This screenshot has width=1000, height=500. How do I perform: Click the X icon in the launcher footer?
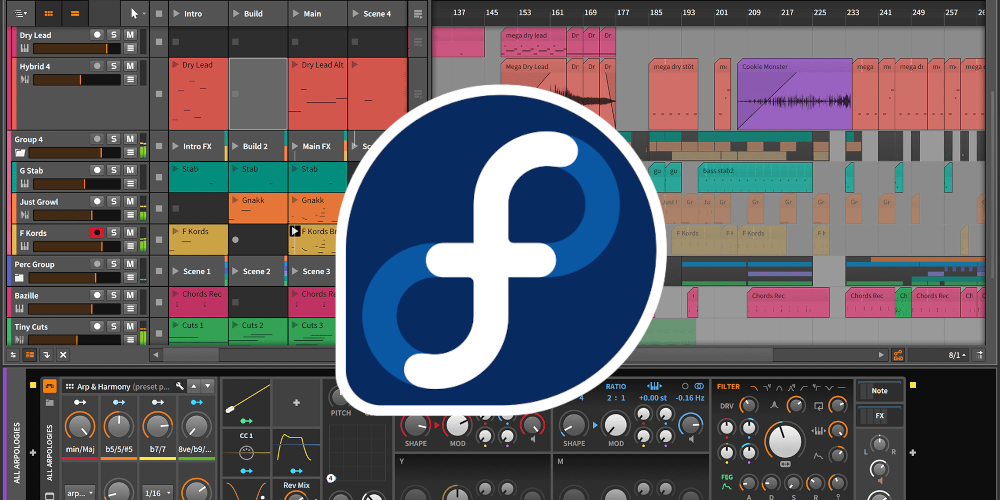point(62,355)
